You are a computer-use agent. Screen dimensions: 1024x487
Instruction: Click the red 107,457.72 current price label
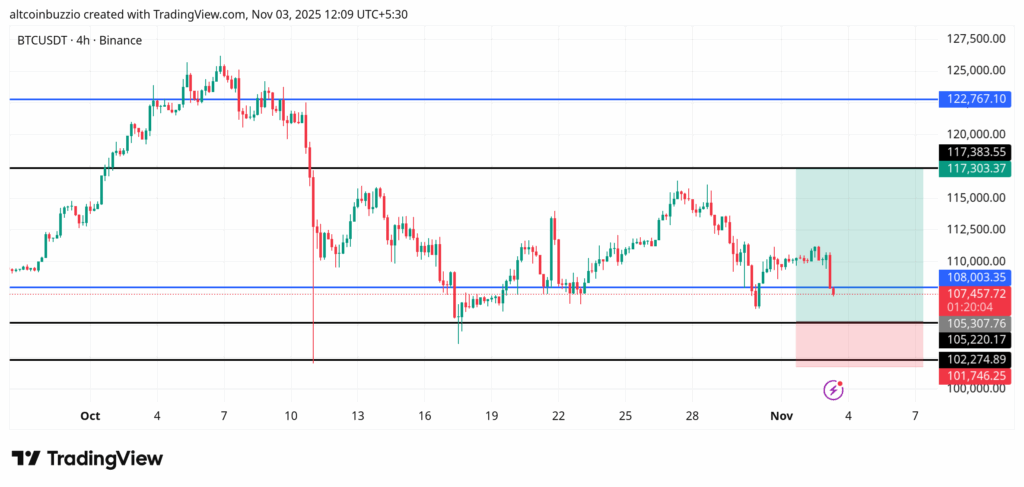[x=974, y=294]
